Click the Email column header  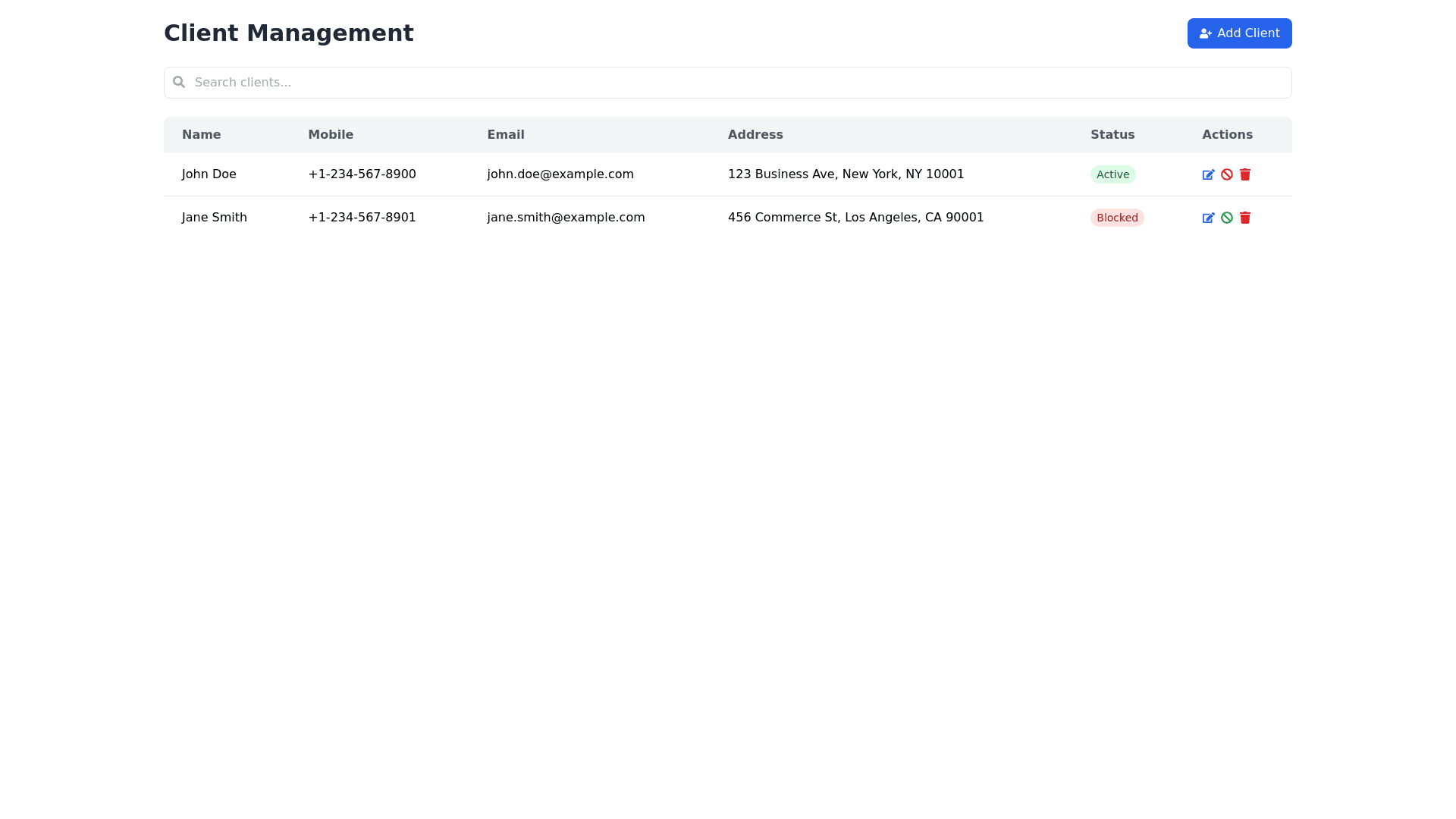(x=506, y=135)
